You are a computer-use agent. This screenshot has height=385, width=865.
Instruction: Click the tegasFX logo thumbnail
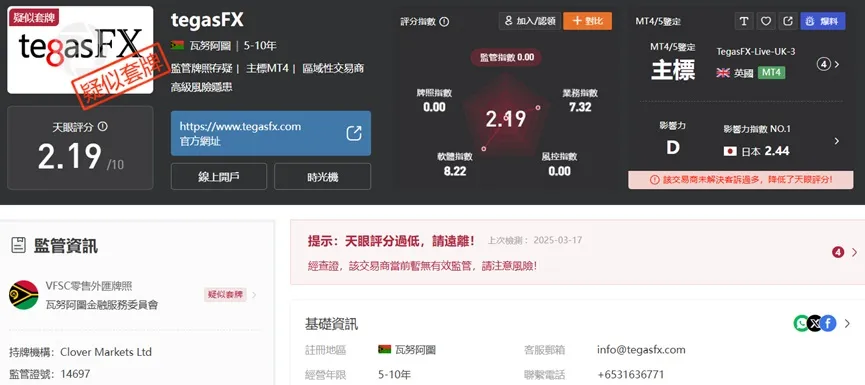[x=80, y=50]
